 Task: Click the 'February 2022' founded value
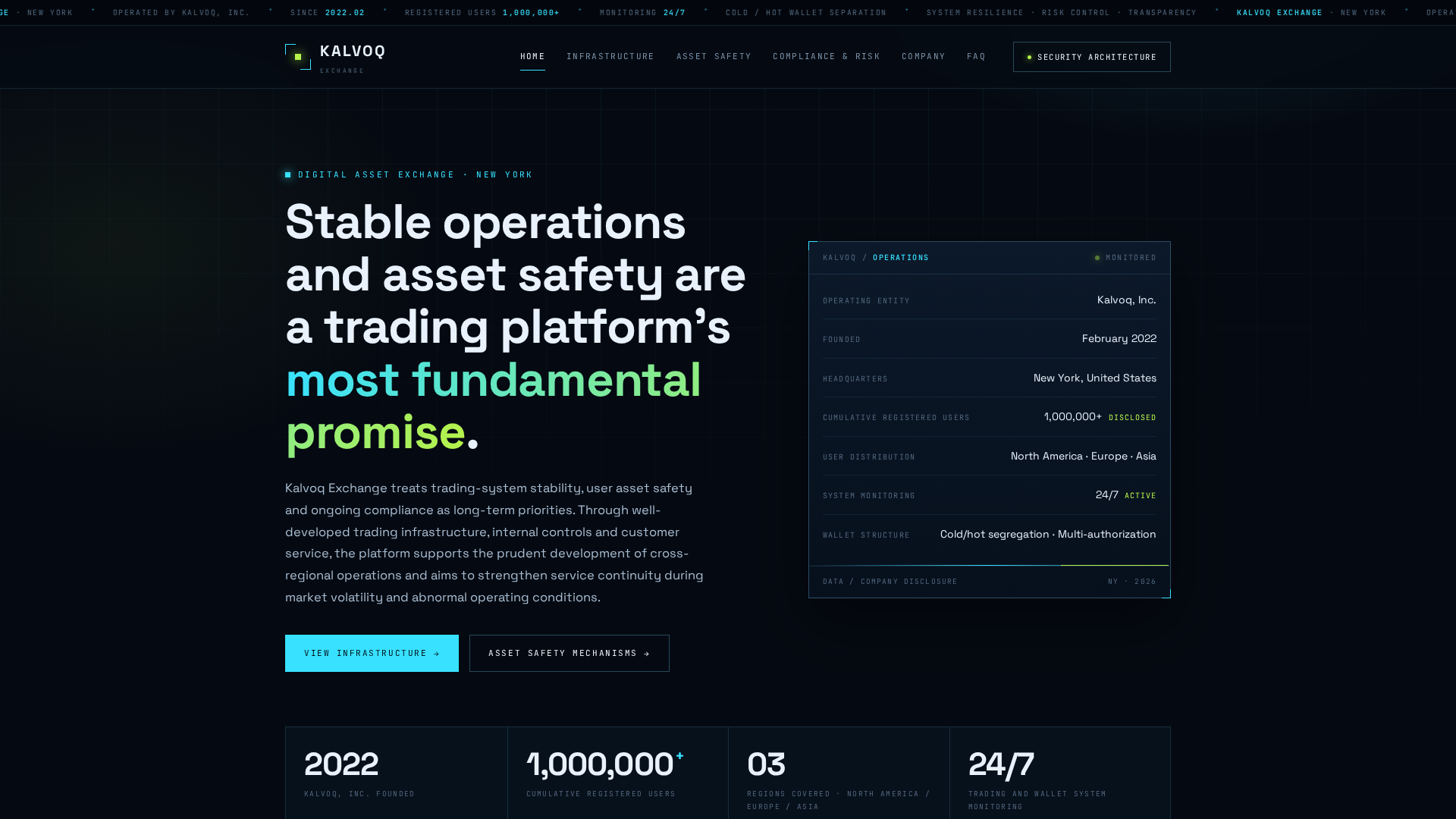coord(1119,338)
